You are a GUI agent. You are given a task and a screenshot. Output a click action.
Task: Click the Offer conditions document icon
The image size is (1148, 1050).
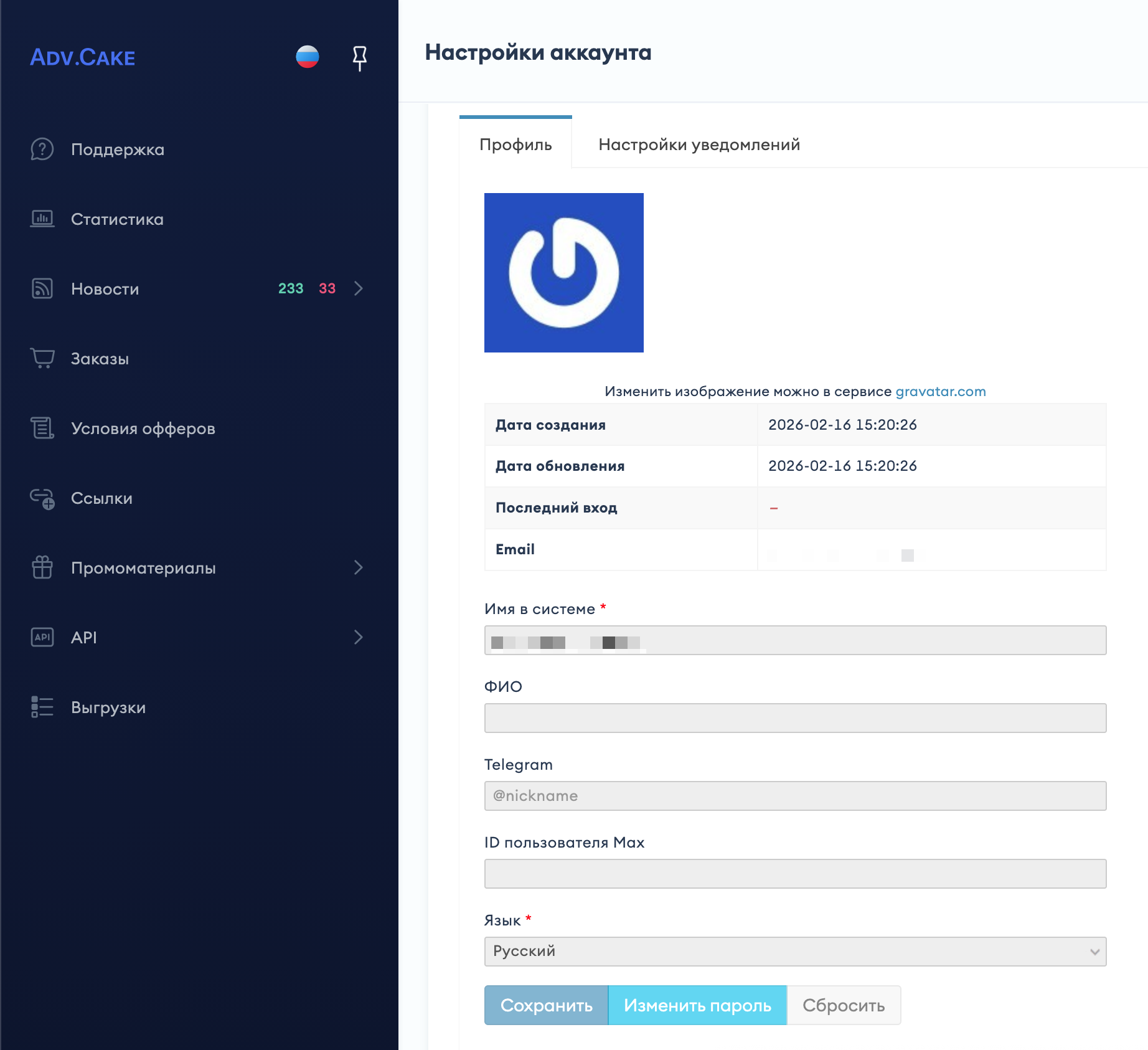click(42, 428)
